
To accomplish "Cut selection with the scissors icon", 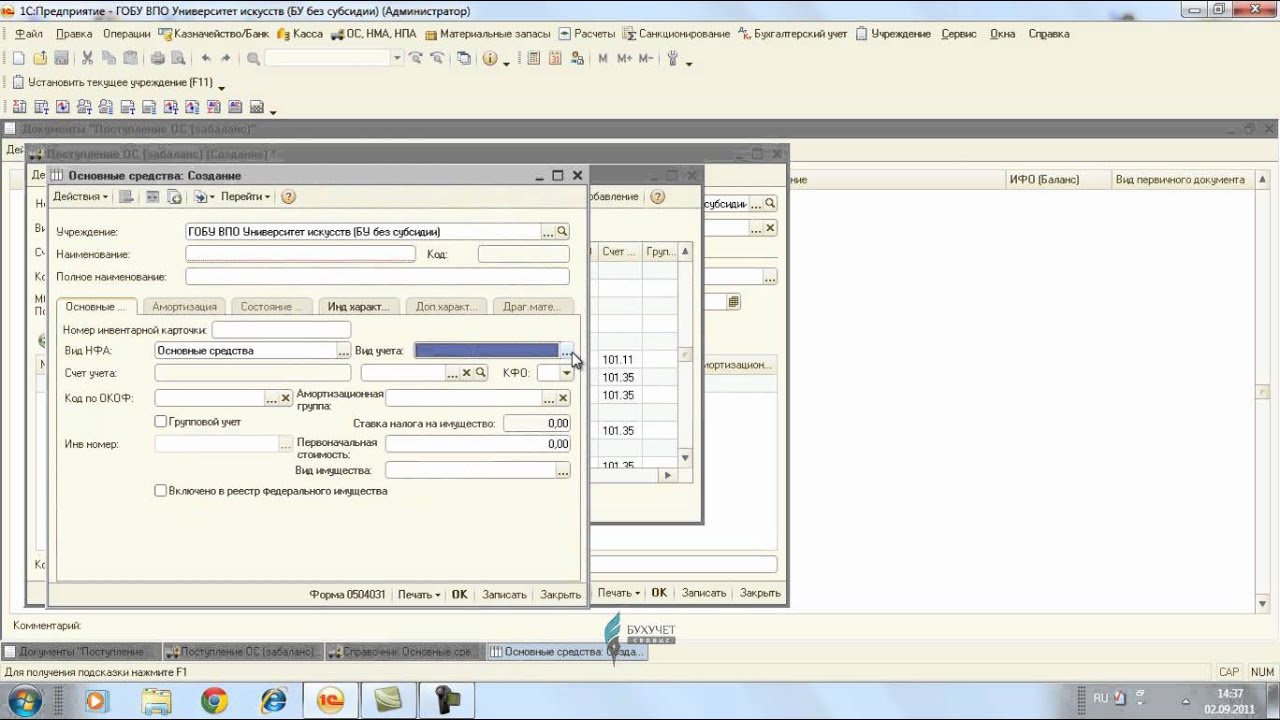I will coord(87,59).
